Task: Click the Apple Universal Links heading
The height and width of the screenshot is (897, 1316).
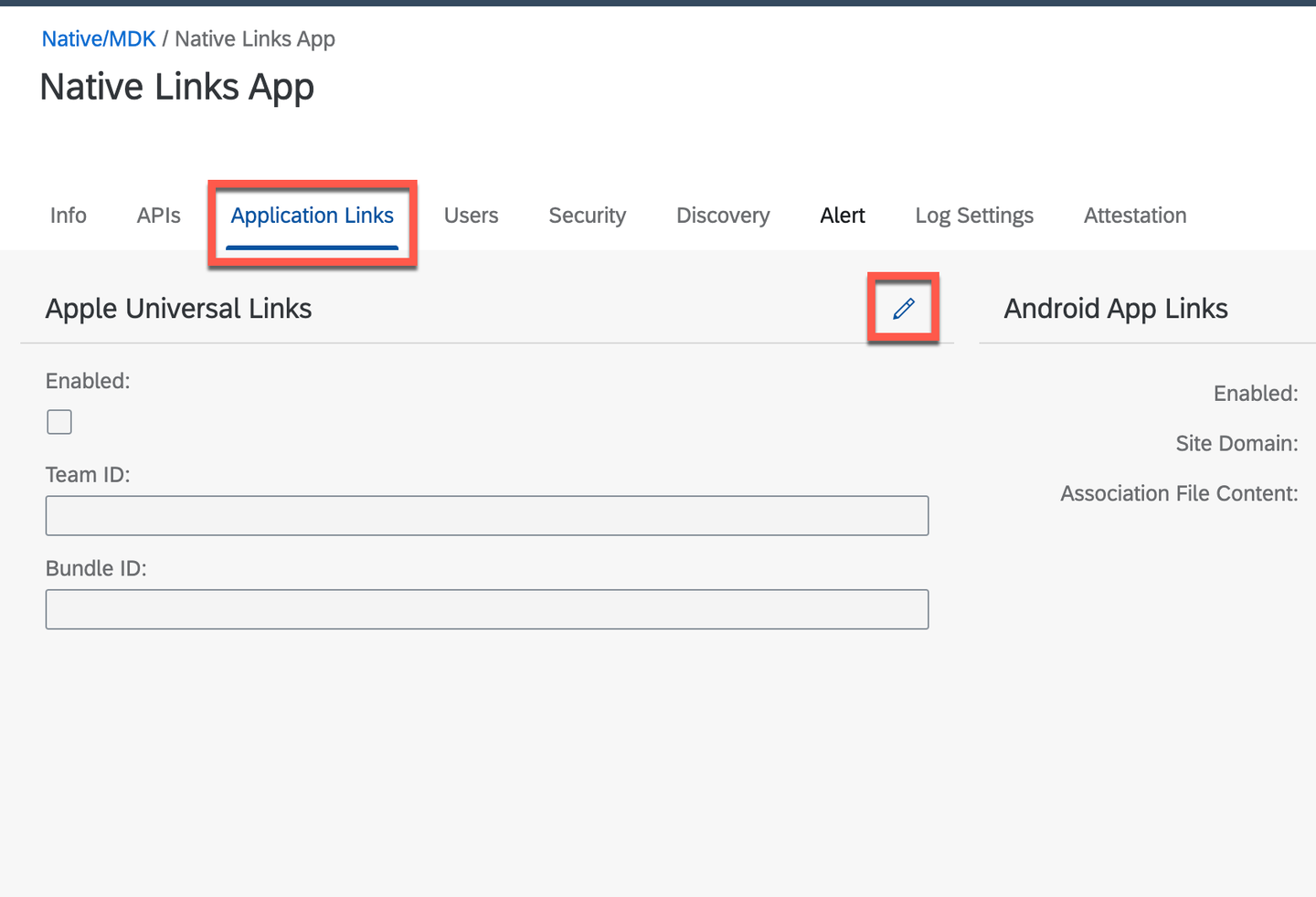Action: pyautogui.click(x=179, y=309)
